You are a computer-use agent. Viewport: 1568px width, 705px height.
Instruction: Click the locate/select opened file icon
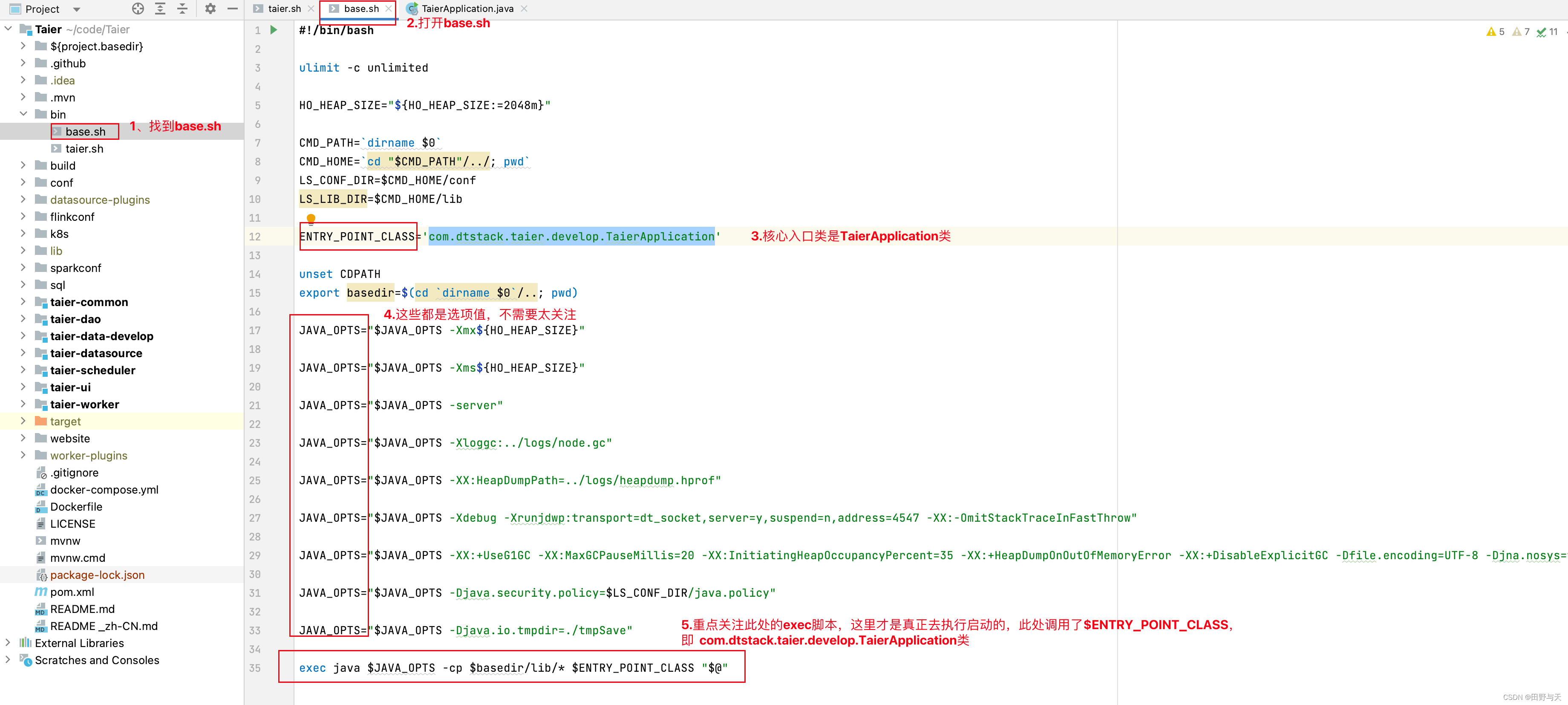[x=138, y=9]
